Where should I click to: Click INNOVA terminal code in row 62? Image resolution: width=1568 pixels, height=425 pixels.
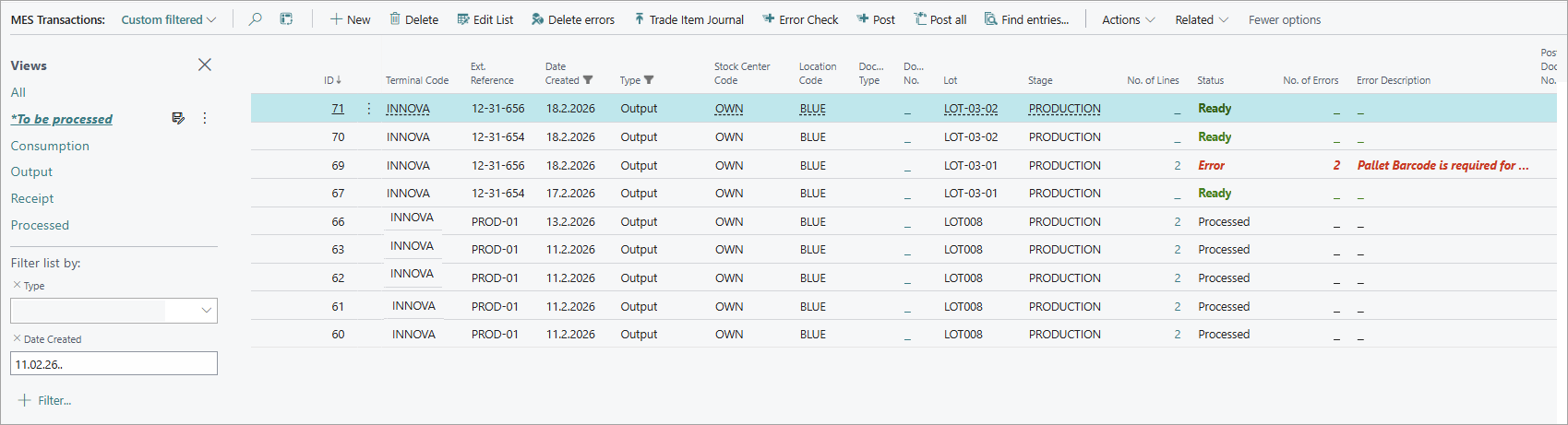tap(412, 274)
